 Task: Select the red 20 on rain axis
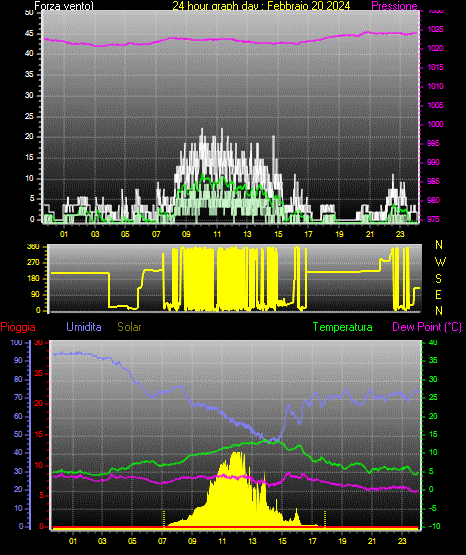click(x=39, y=404)
